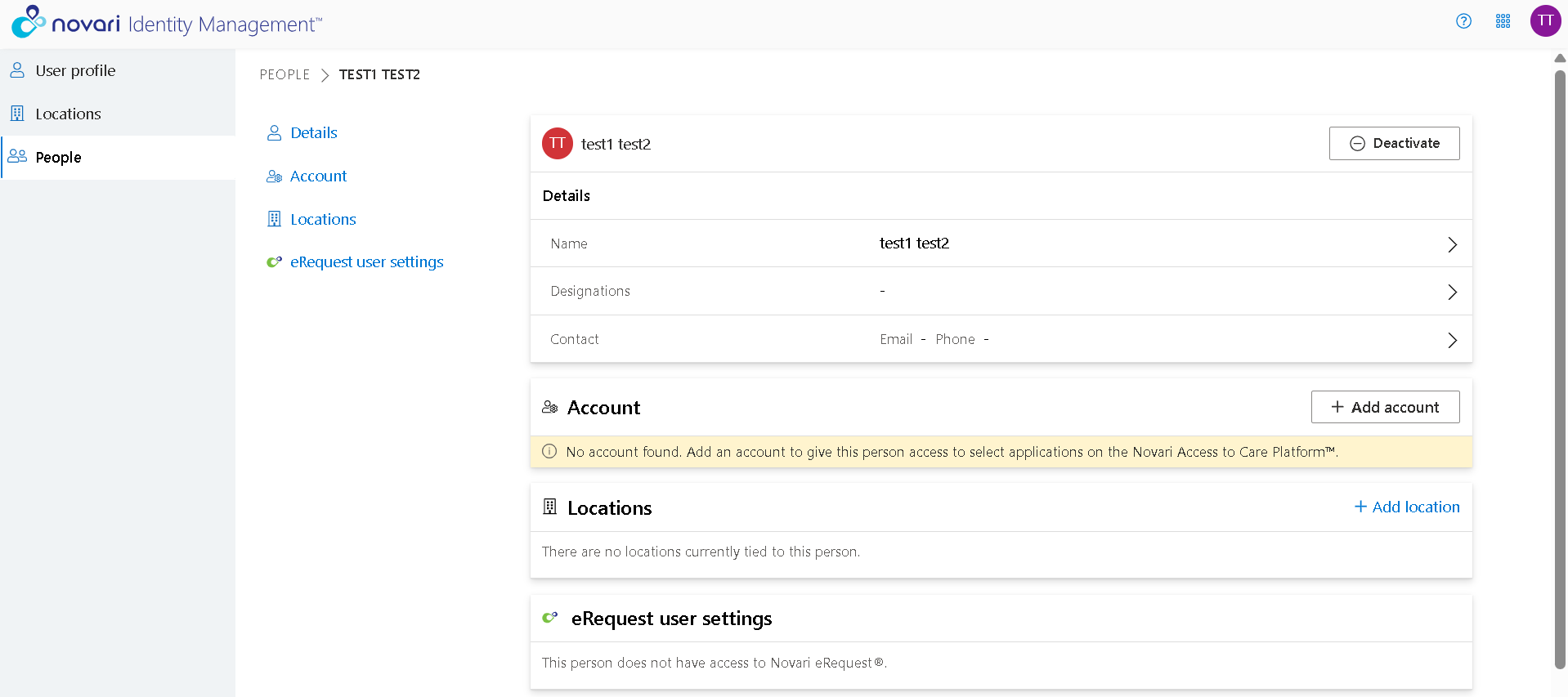Jump to Locations section link
This screenshot has width=1568, height=697.
[x=323, y=219]
